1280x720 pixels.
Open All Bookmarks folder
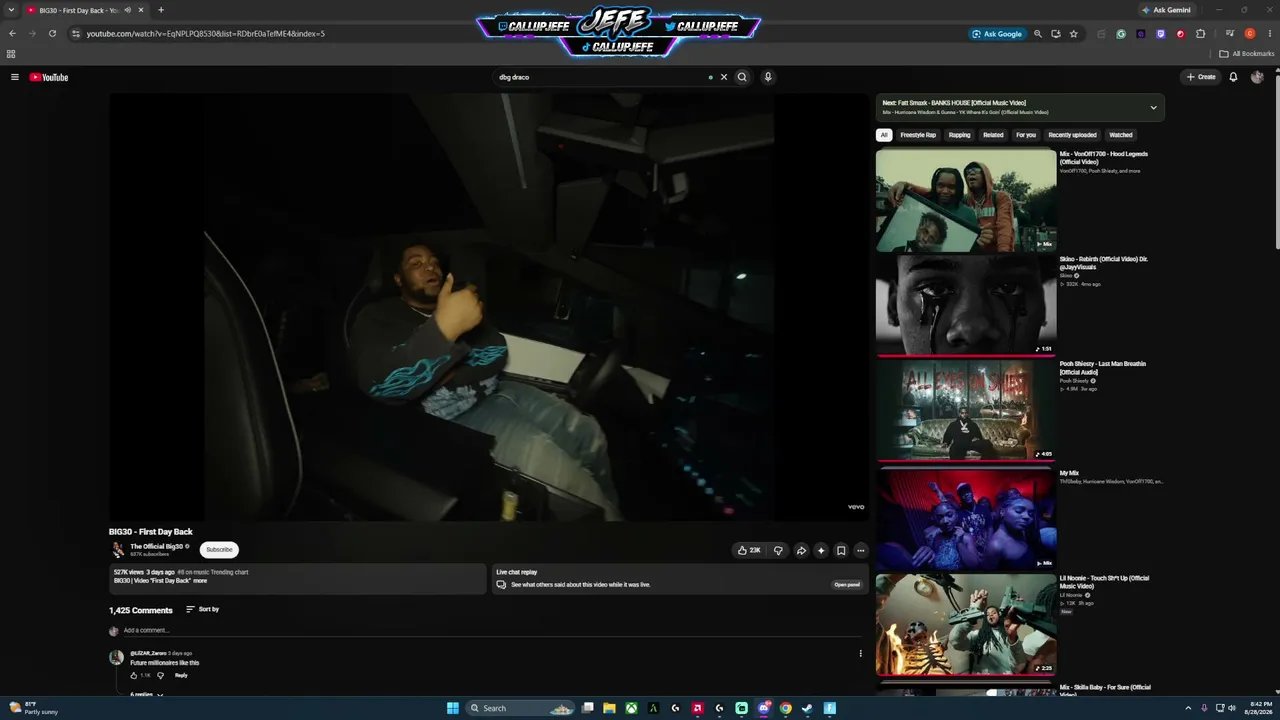(1246, 54)
